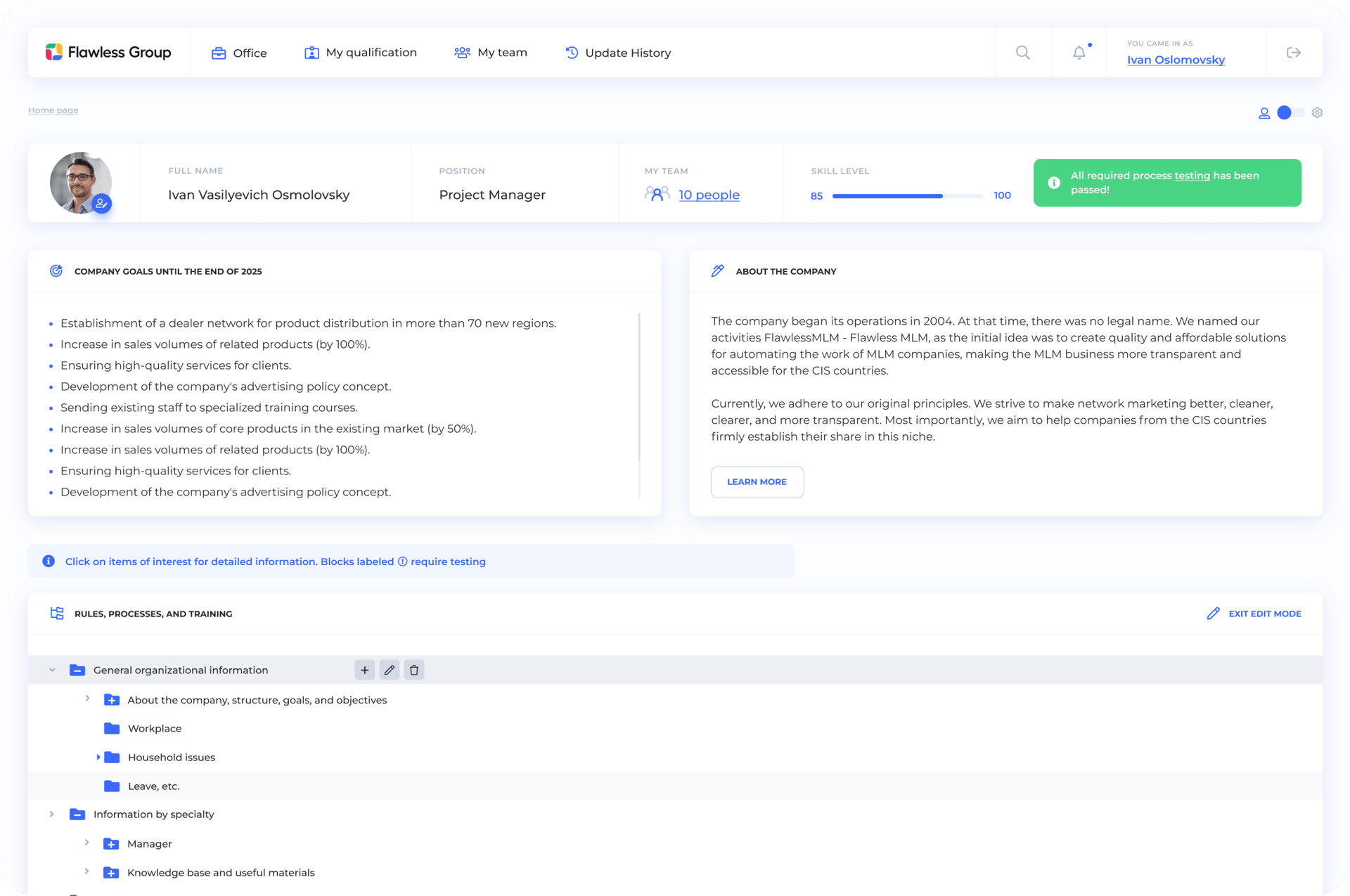Open the 10 people team link

click(709, 195)
